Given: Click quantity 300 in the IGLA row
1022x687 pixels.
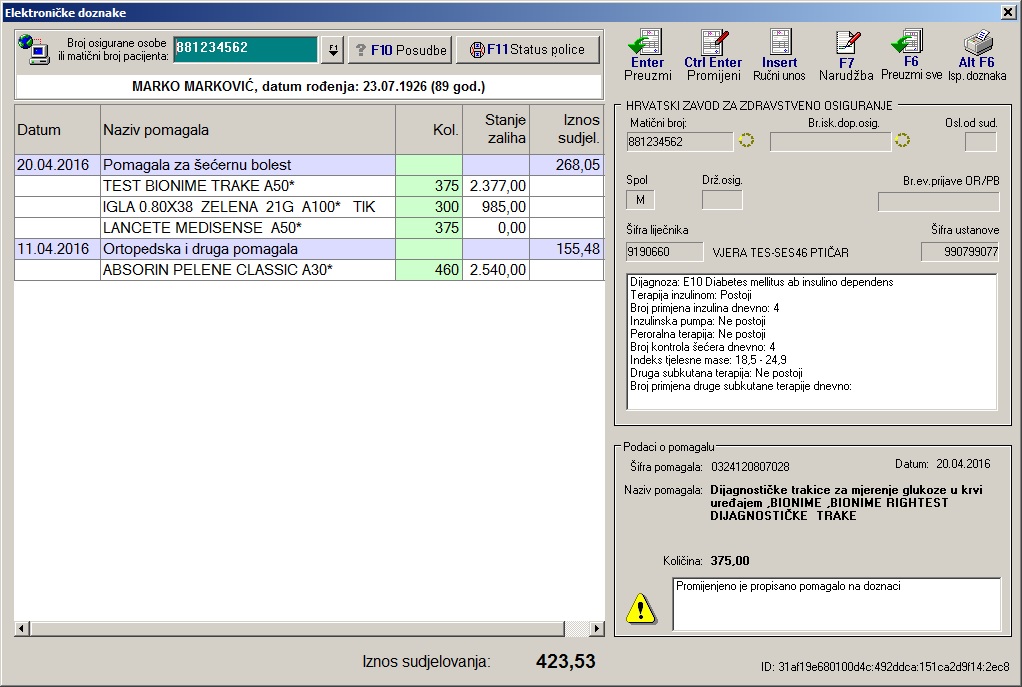Looking at the screenshot, I should point(429,207).
